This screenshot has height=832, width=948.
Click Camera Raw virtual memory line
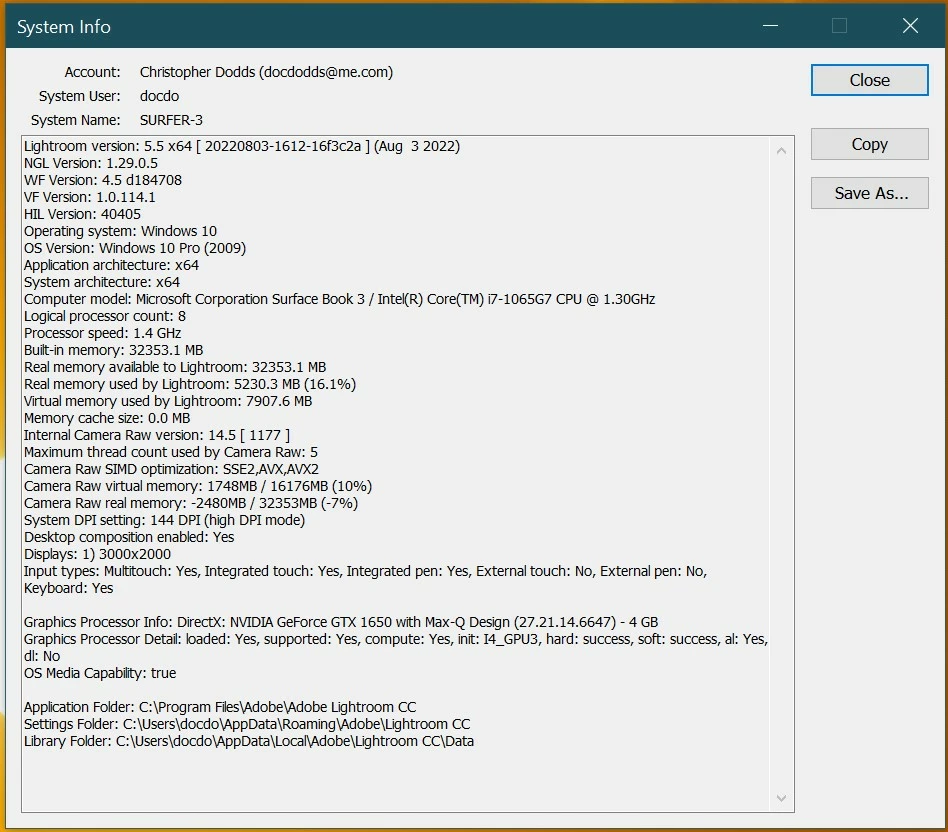point(198,486)
